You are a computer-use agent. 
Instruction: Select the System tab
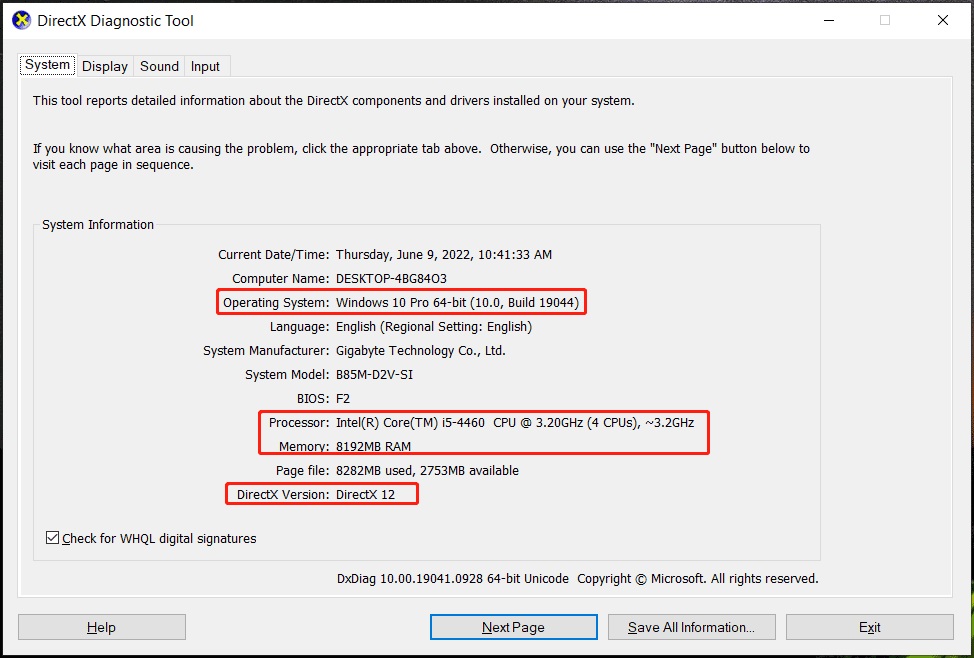tap(47, 64)
